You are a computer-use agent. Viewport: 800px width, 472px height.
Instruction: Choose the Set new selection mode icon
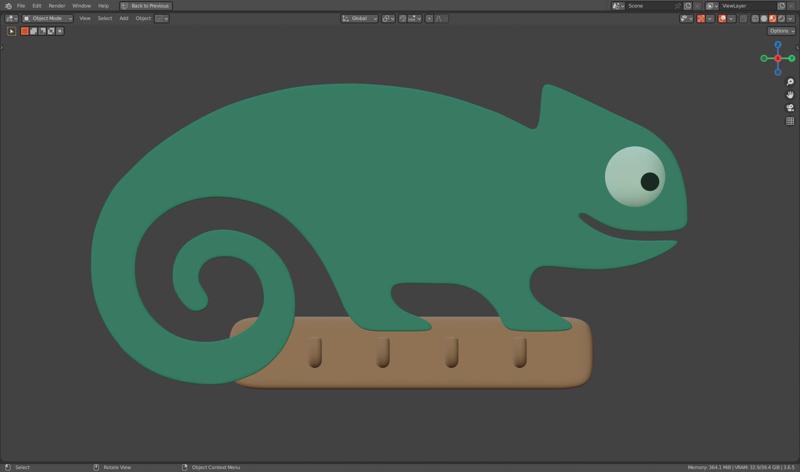click(24, 31)
